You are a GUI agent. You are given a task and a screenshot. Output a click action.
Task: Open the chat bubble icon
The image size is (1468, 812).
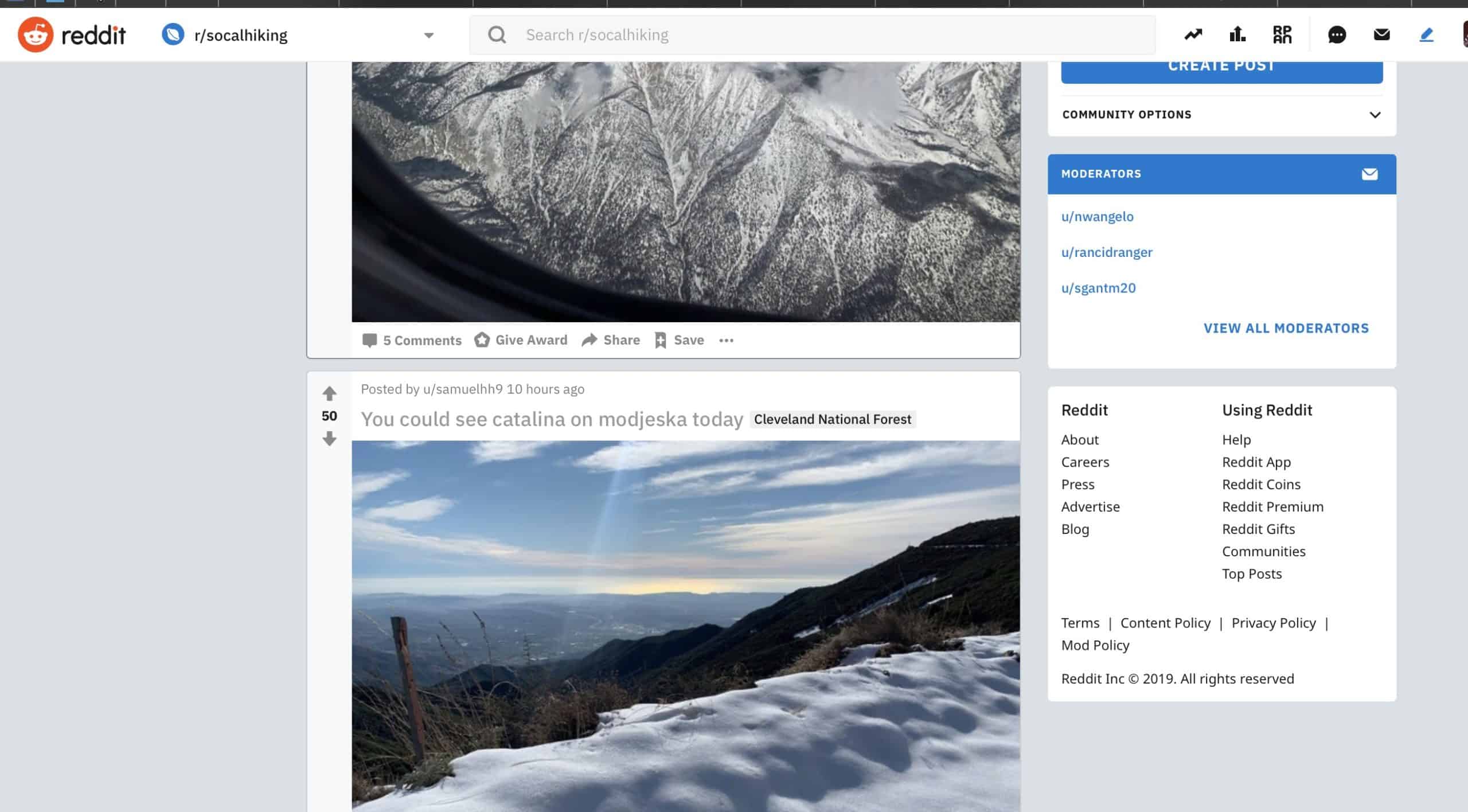[x=1337, y=35]
